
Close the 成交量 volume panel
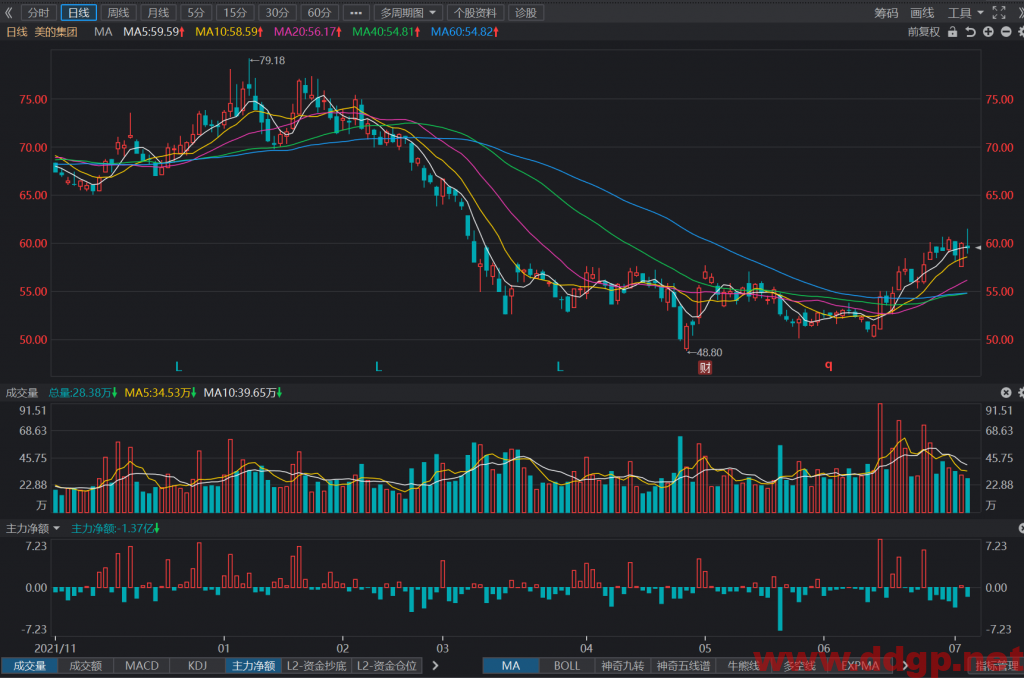(1006, 393)
